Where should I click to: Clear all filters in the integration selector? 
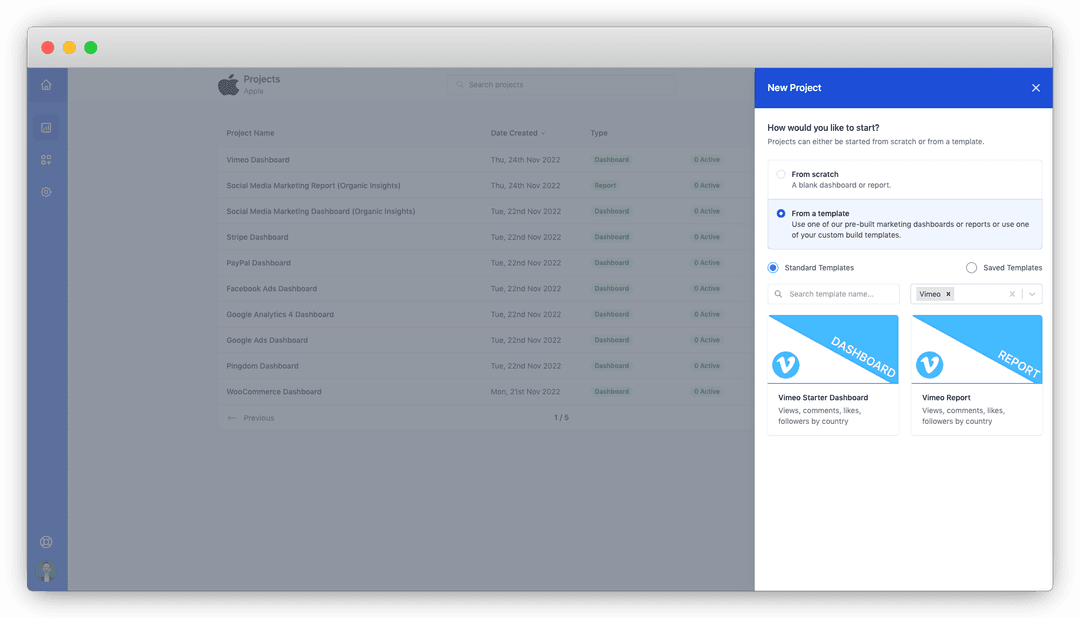[1012, 294]
